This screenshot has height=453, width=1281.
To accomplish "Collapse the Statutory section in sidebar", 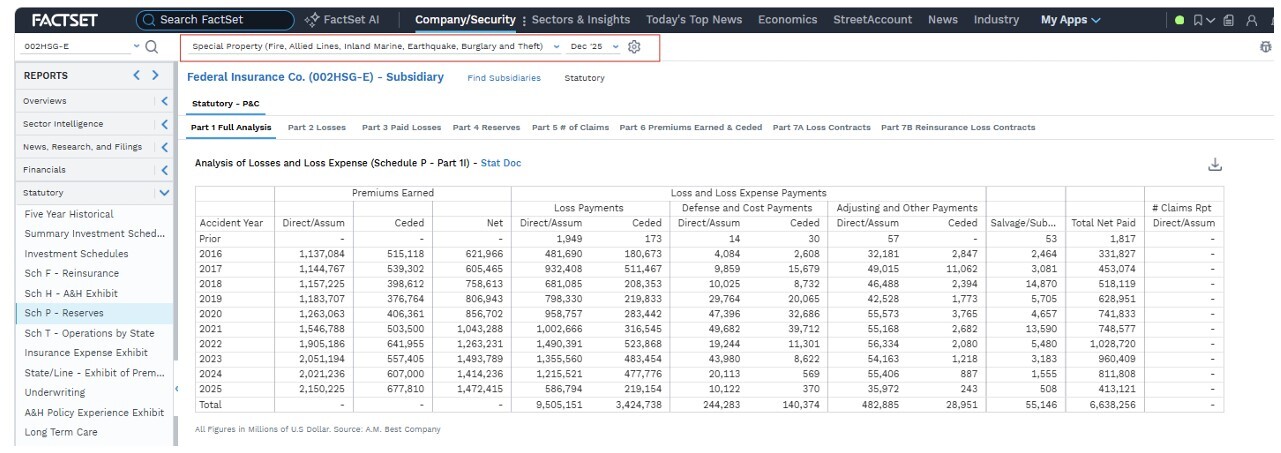I will click(x=164, y=192).
